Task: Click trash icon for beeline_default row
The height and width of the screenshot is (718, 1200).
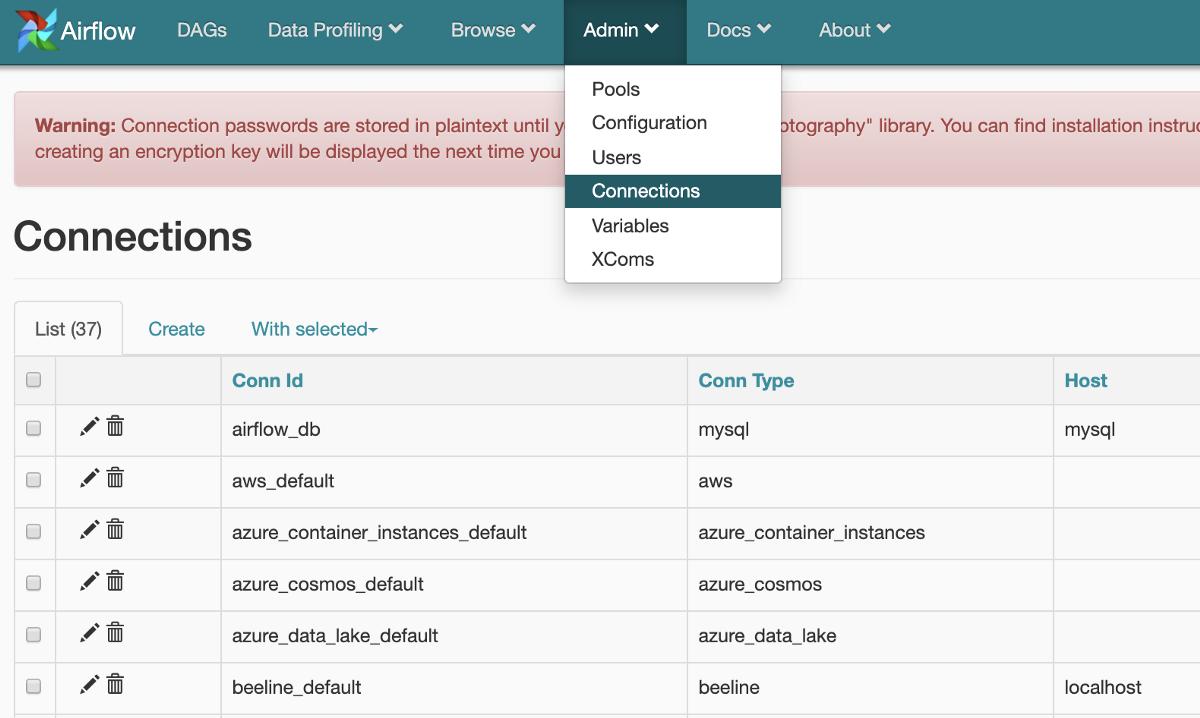Action: [x=115, y=684]
